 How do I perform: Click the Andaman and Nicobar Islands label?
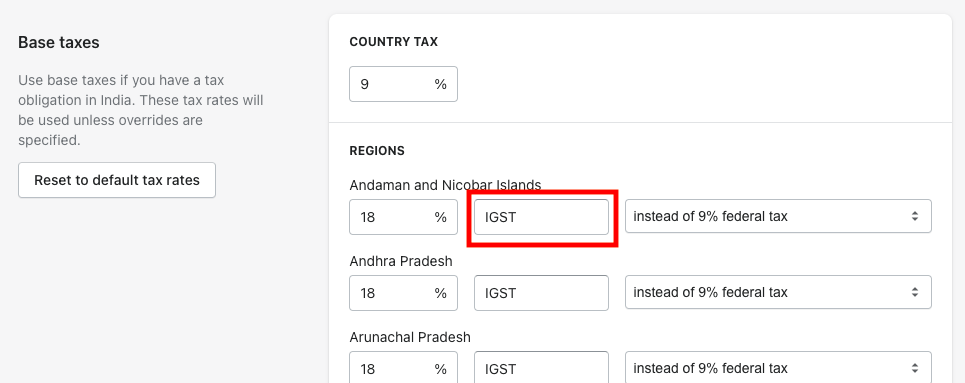pyautogui.click(x=445, y=185)
